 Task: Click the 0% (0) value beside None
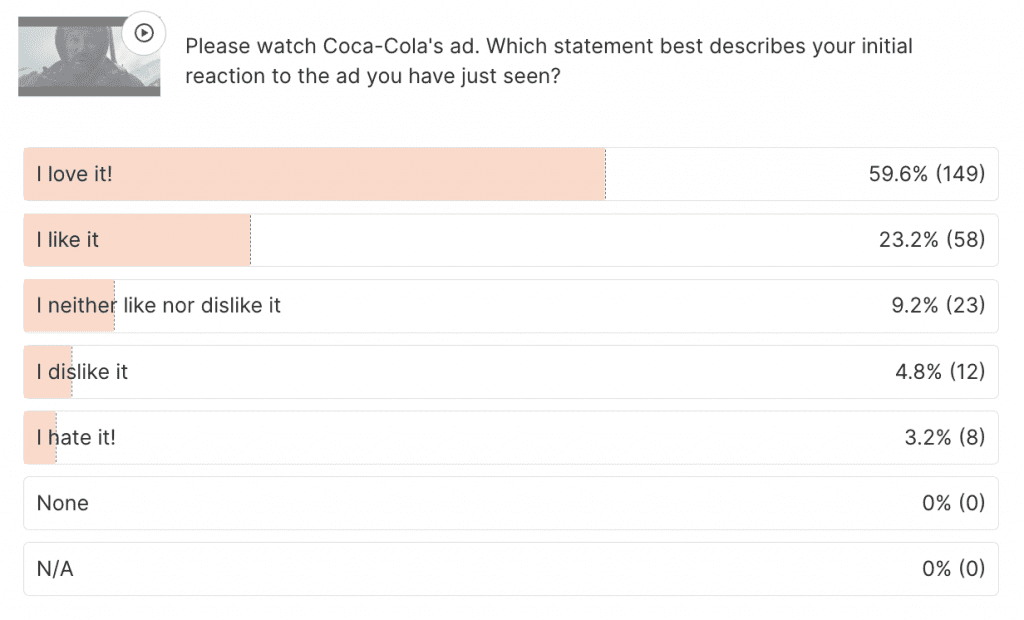[953, 503]
